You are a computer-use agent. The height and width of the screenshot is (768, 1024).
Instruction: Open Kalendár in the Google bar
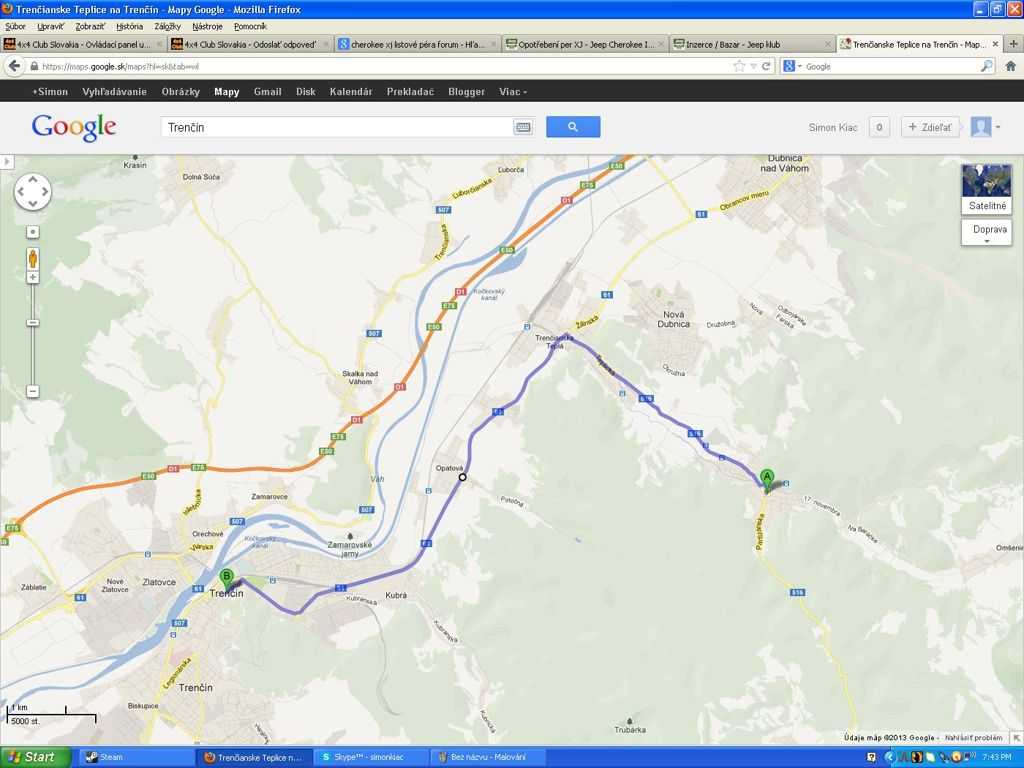pyautogui.click(x=351, y=91)
